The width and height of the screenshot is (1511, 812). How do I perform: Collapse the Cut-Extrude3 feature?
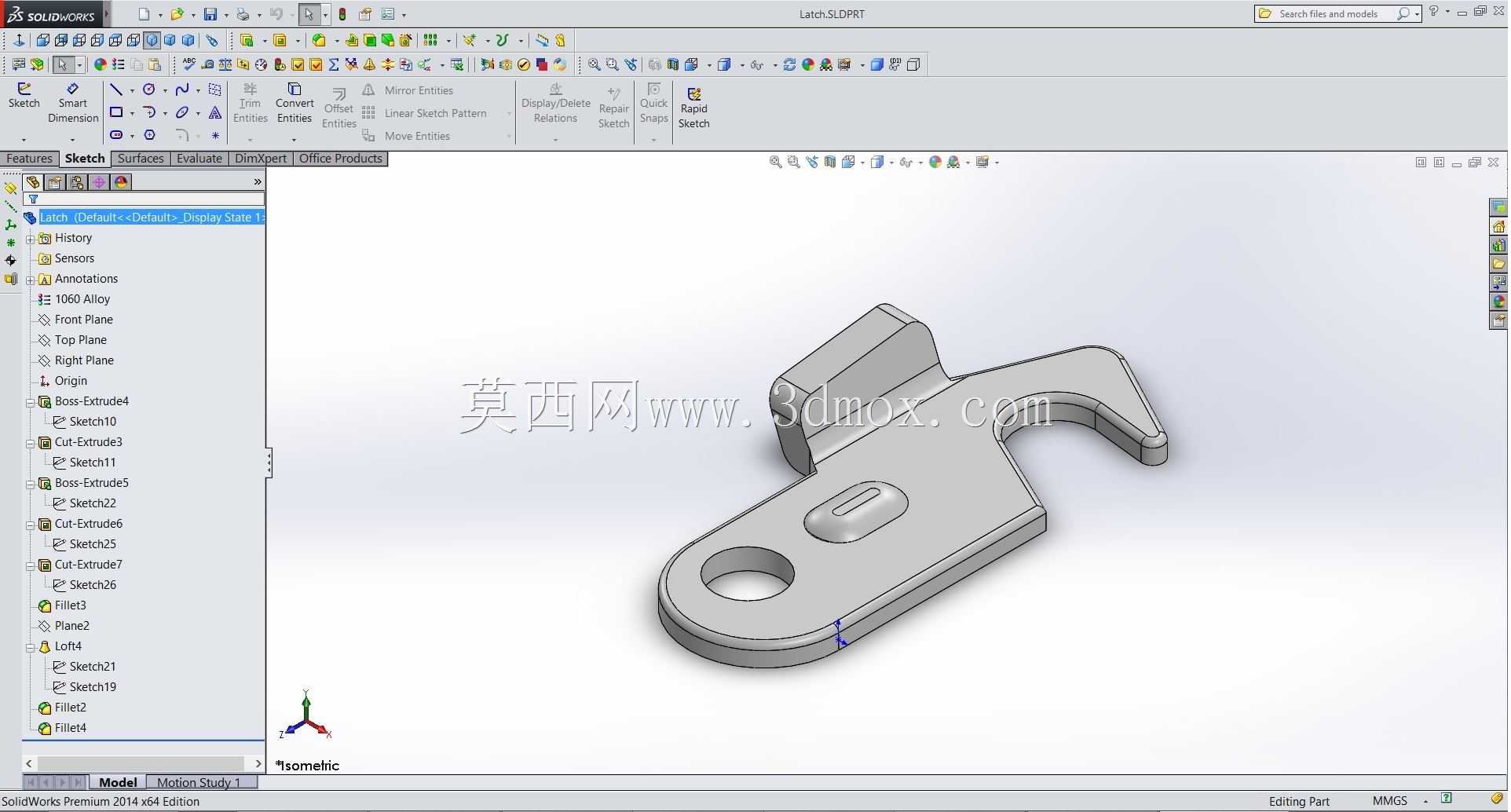30,443
